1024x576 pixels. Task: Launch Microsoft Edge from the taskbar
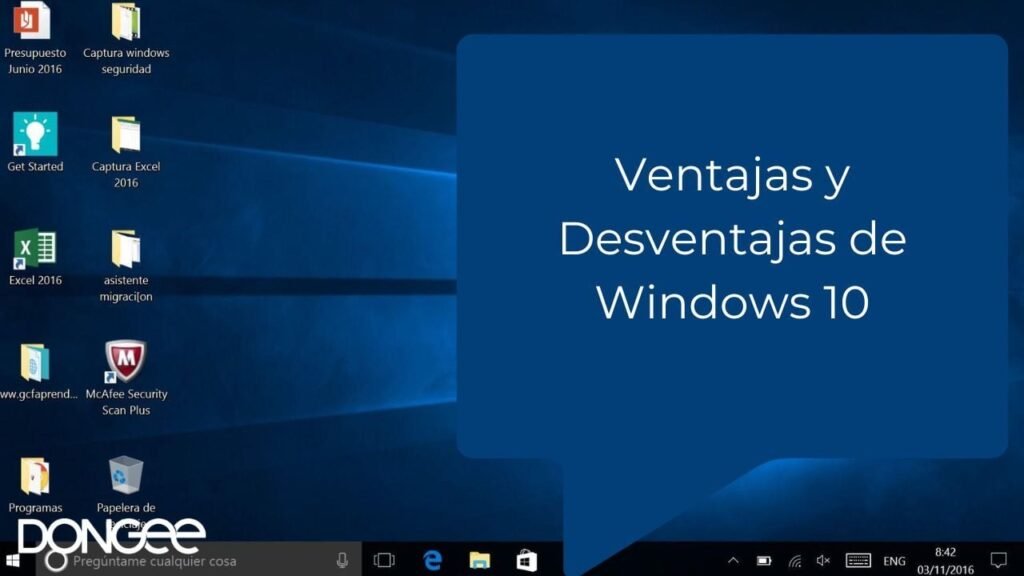click(432, 560)
